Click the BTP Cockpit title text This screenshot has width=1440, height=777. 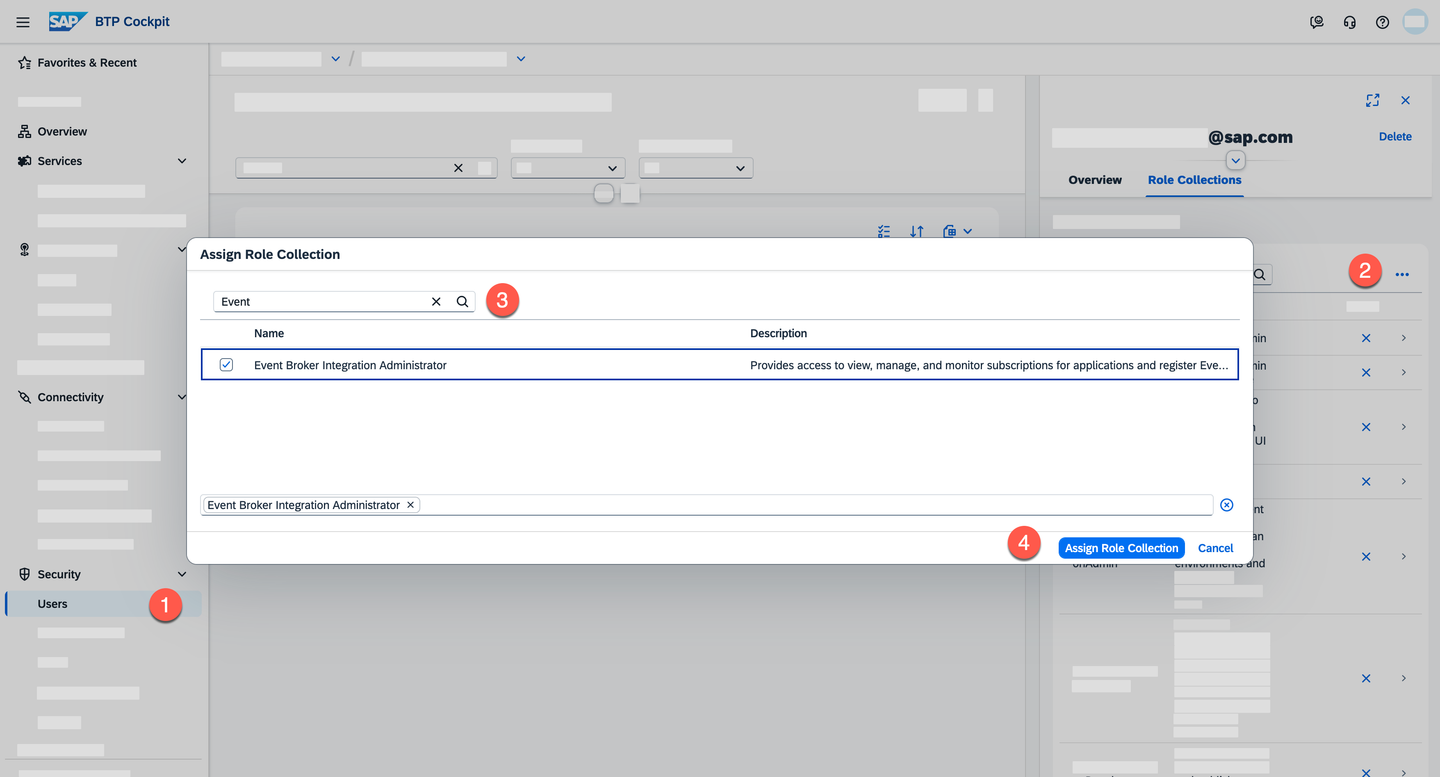coord(132,22)
